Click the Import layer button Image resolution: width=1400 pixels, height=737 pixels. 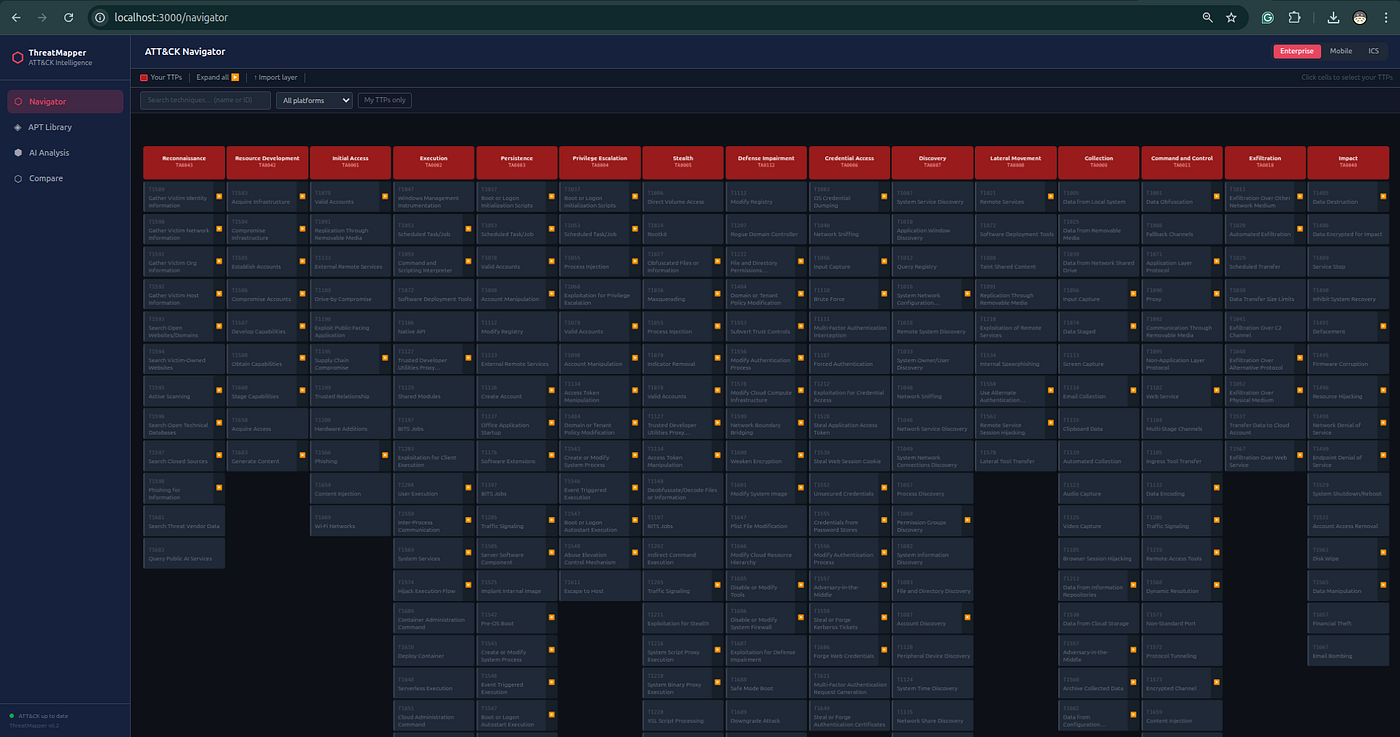click(x=275, y=77)
